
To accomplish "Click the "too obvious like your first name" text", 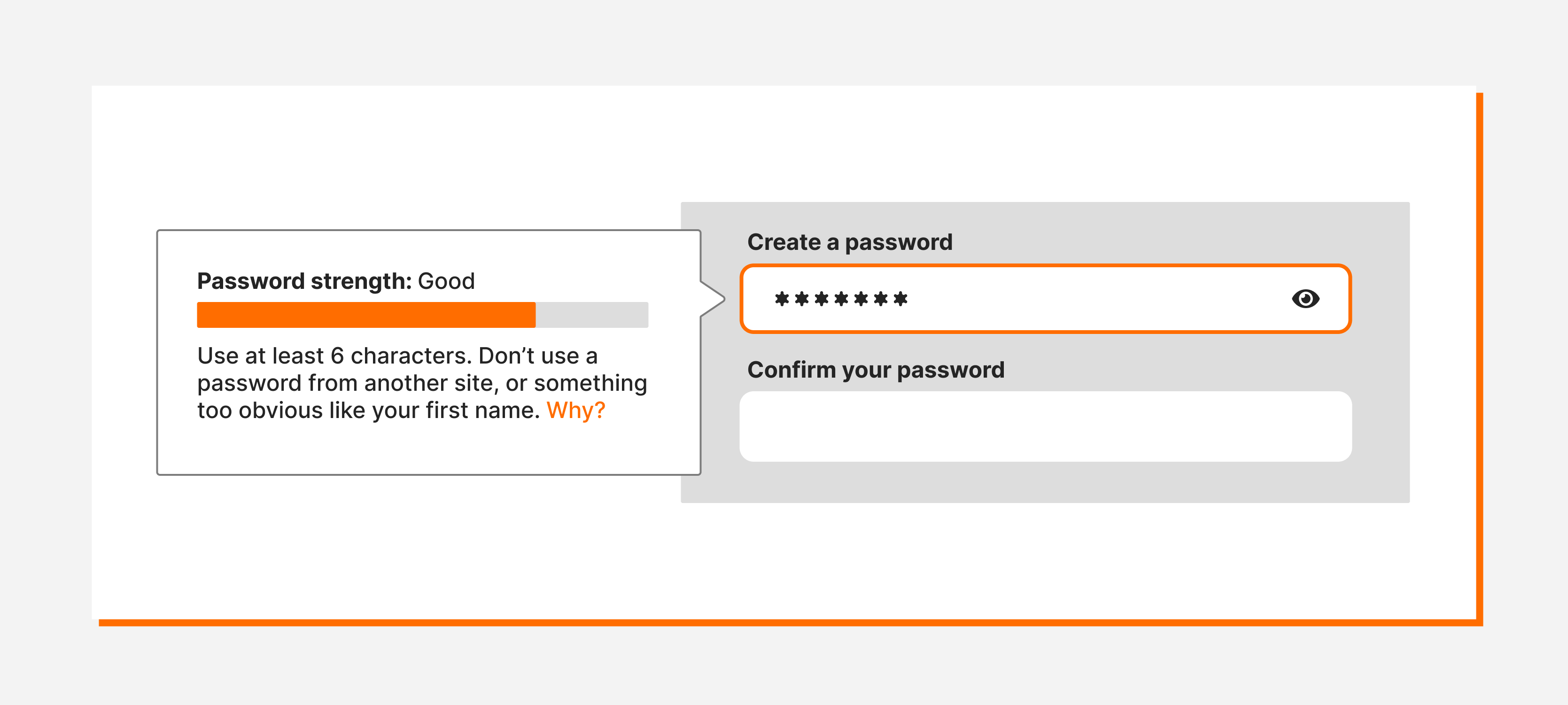I will [368, 411].
